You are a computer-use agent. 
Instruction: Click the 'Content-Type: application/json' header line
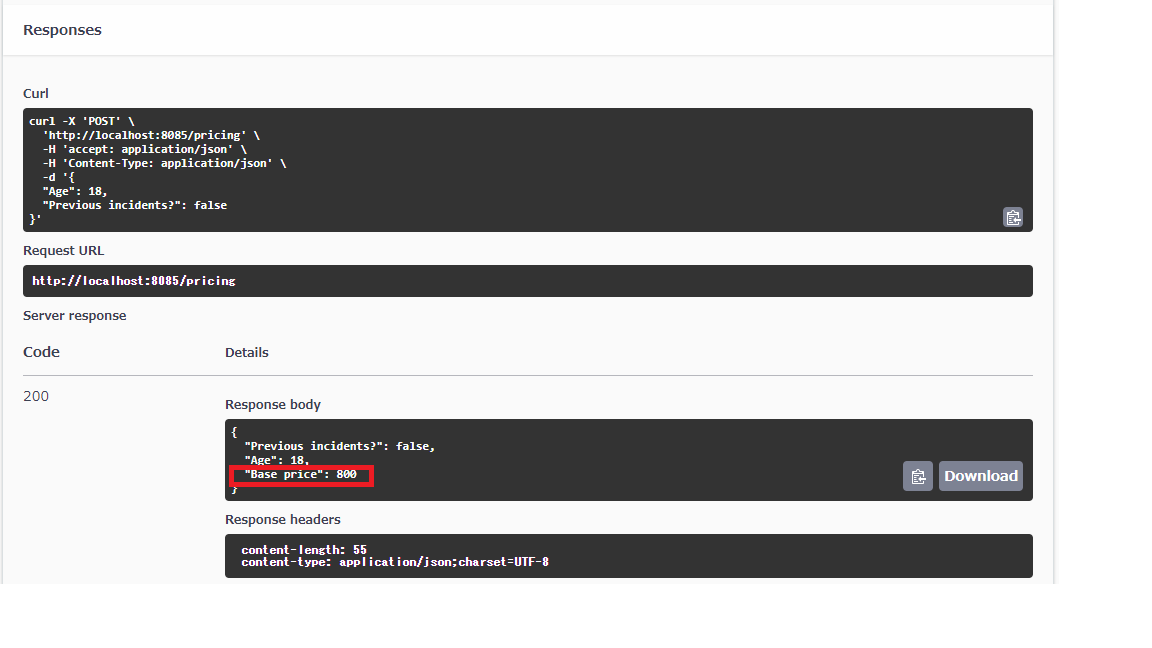tap(165, 163)
